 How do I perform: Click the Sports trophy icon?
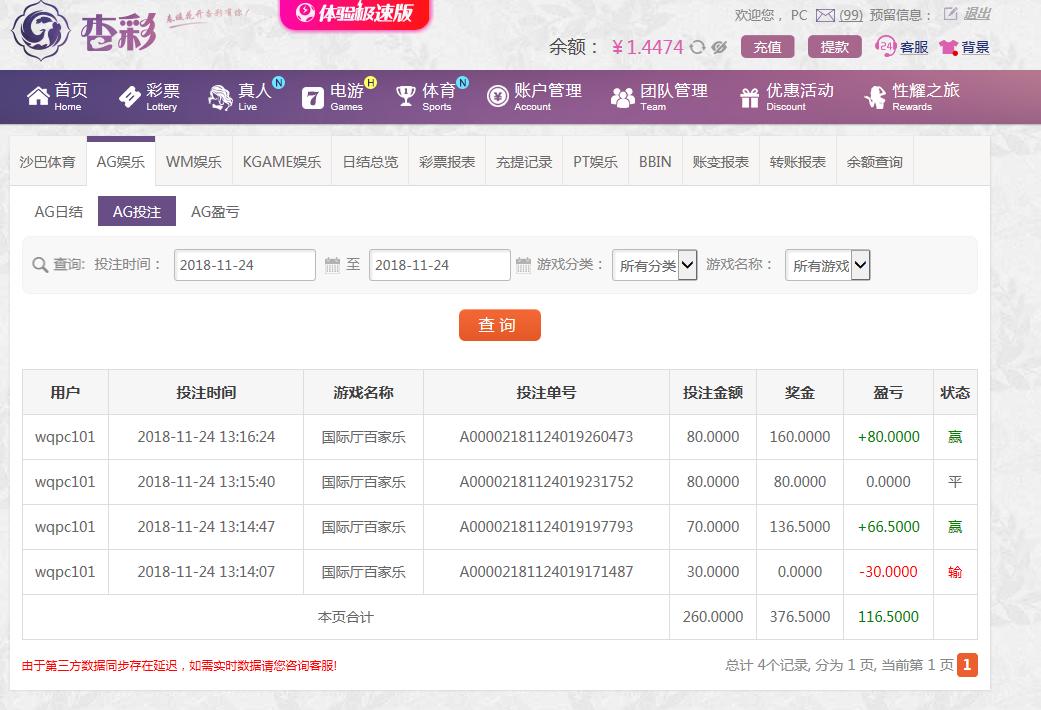(x=405, y=96)
